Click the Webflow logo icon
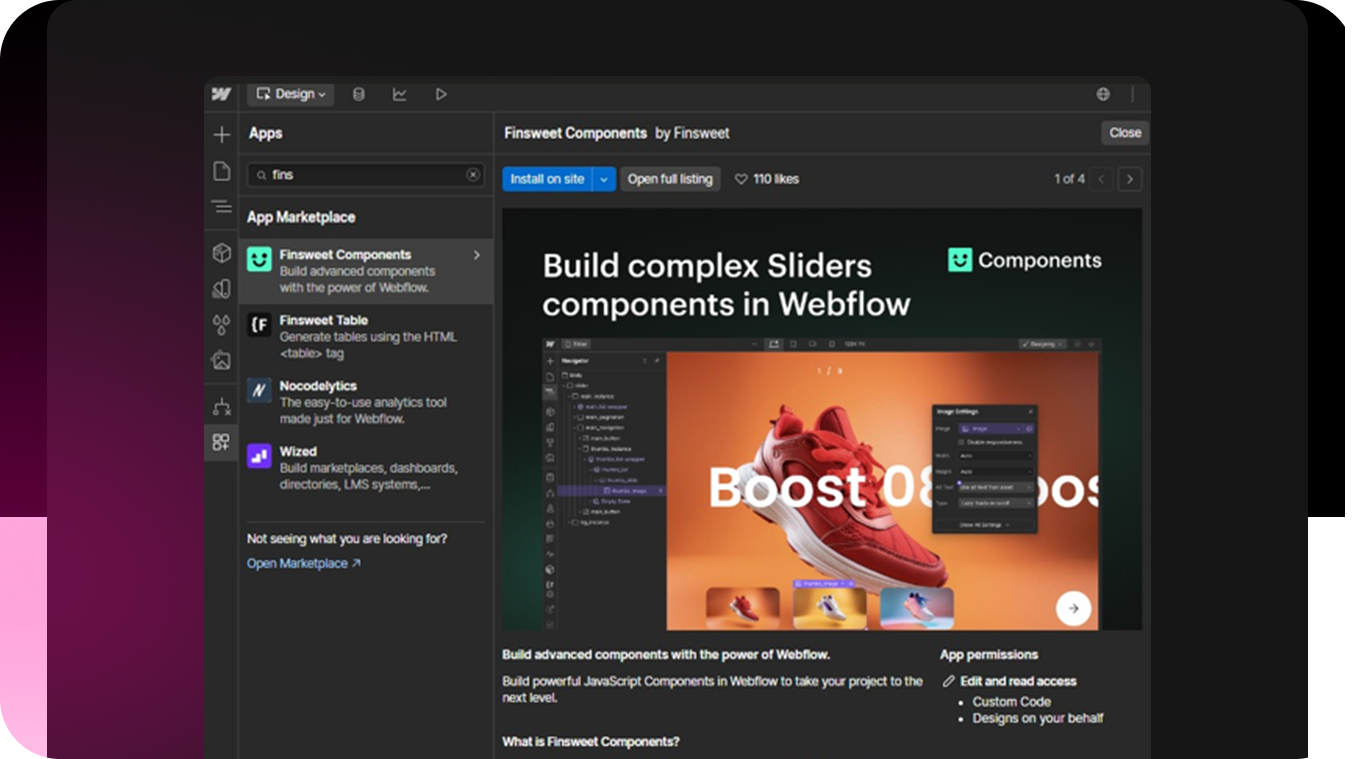Image resolution: width=1355 pixels, height=759 pixels. 221,94
